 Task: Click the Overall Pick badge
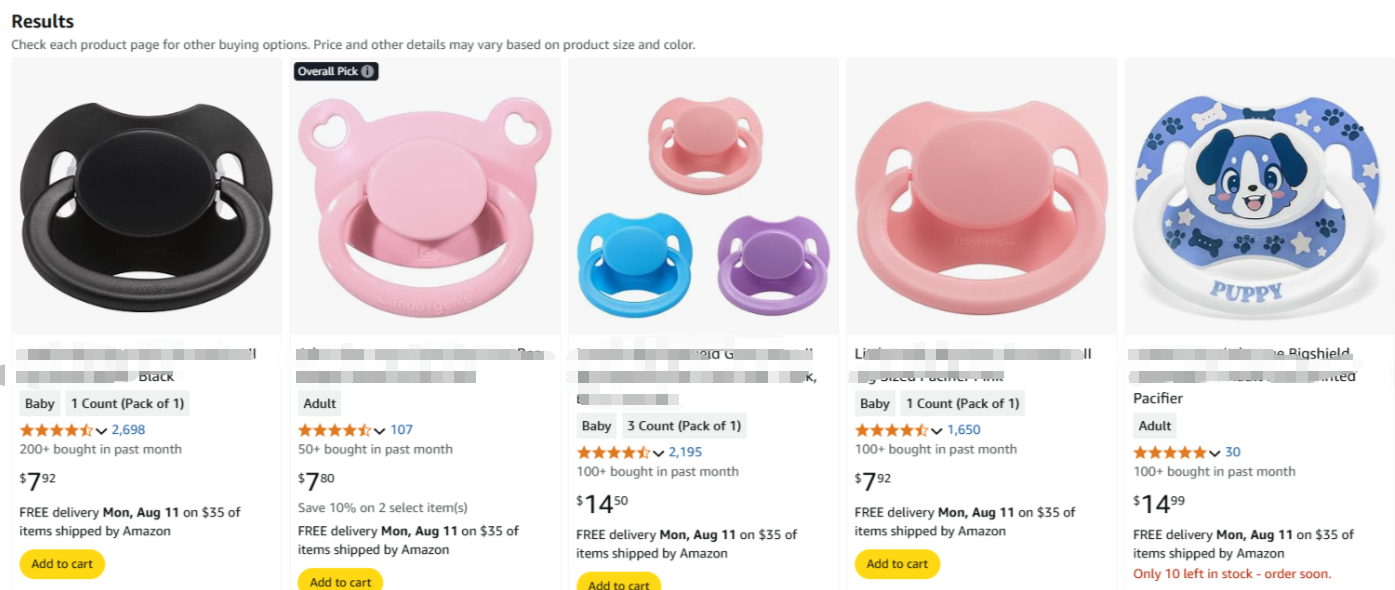click(x=335, y=71)
